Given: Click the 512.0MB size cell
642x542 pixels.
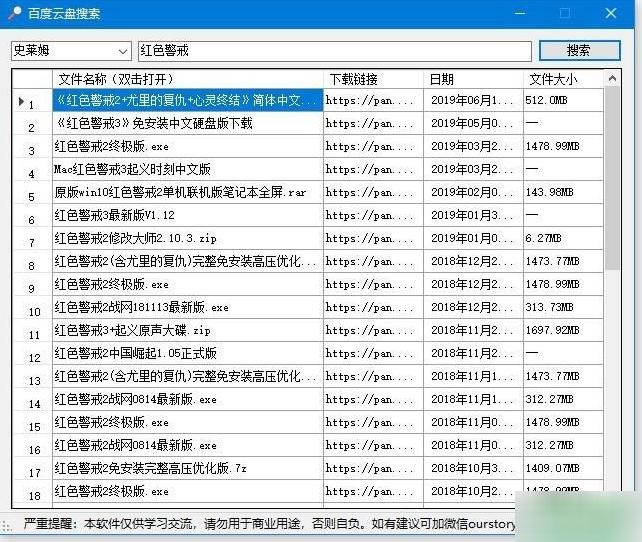Looking at the screenshot, I should click(563, 100).
